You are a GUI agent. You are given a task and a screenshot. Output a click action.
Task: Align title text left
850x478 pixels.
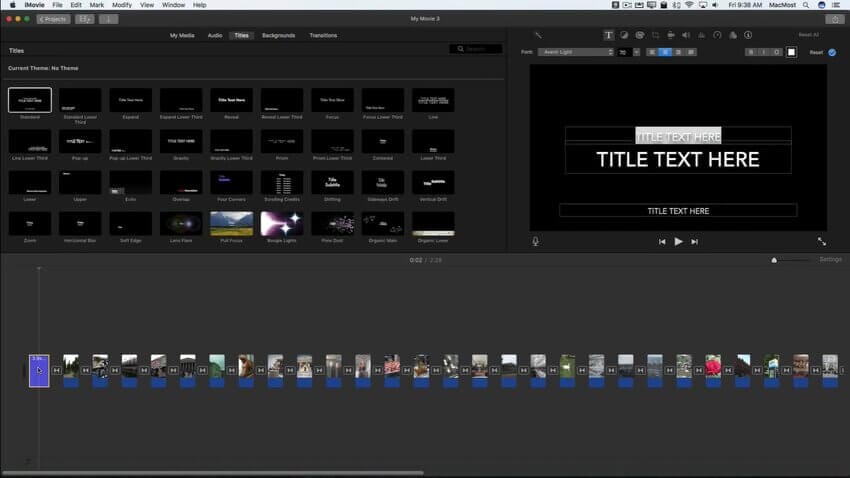[652, 52]
